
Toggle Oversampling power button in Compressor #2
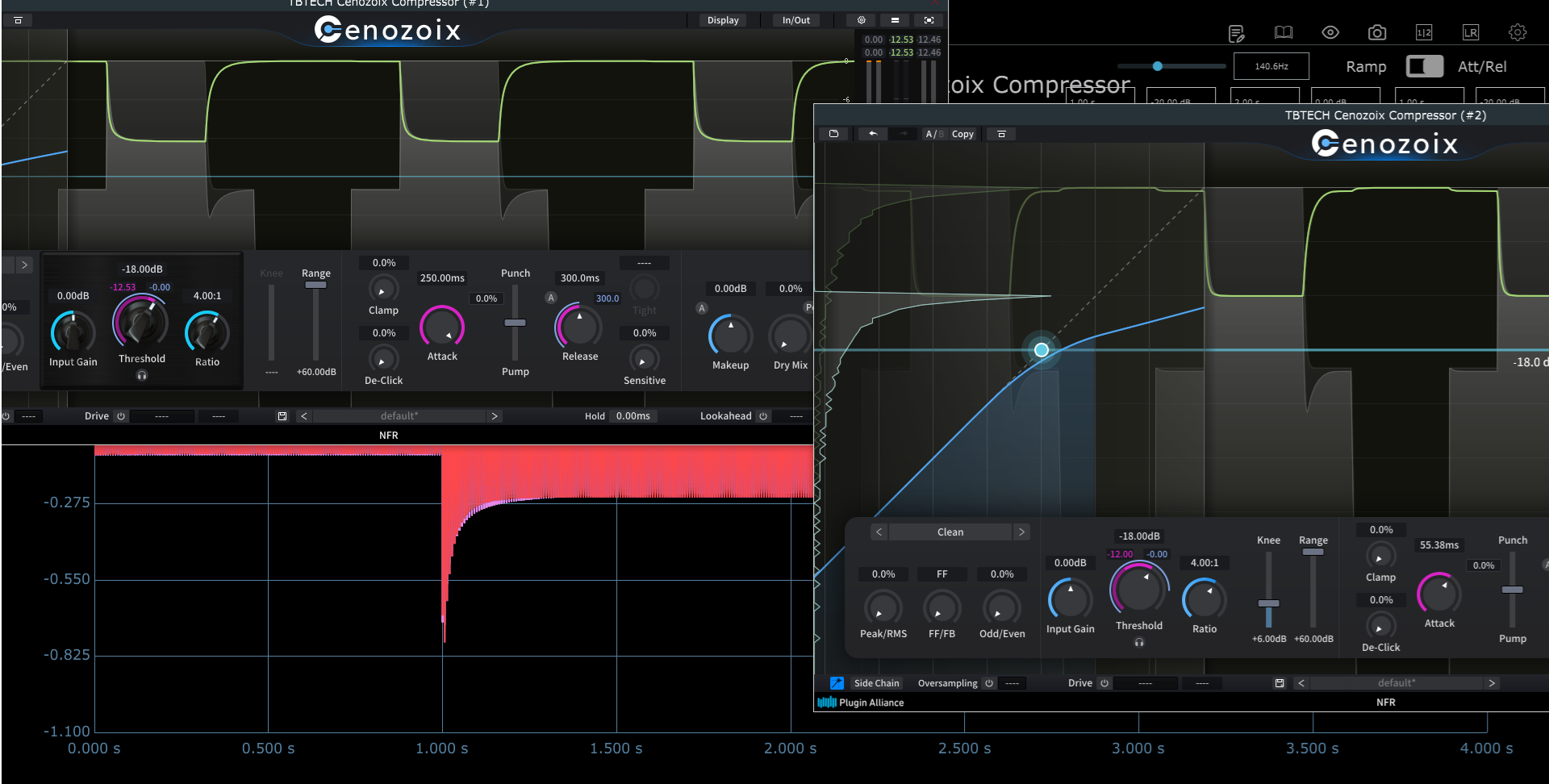tap(989, 683)
